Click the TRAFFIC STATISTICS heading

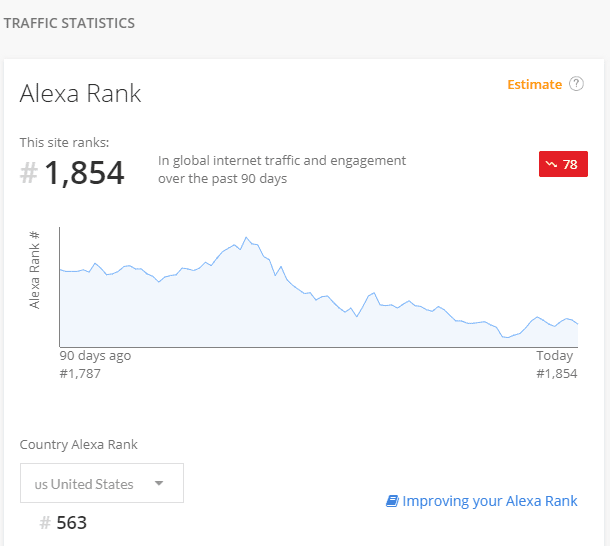coord(69,23)
